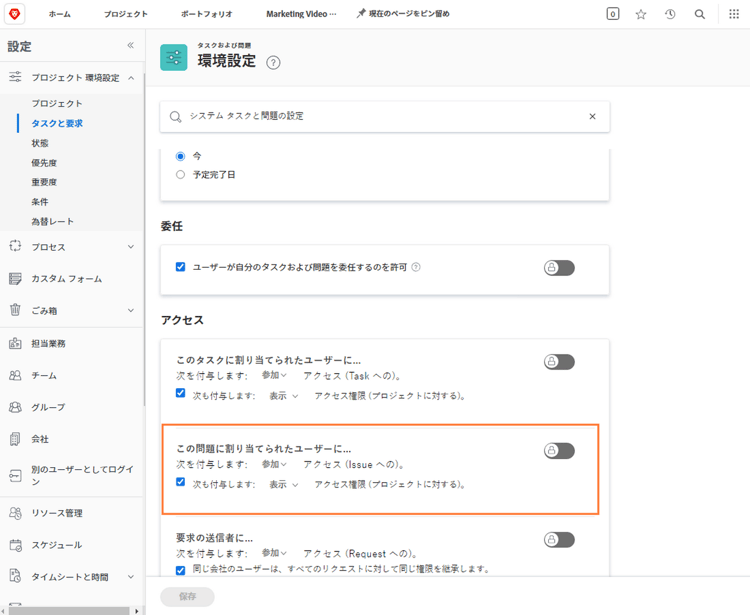Image resolution: width=750 pixels, height=615 pixels.
Task: Click the 会社 building icon
Action: pyautogui.click(x=15, y=439)
